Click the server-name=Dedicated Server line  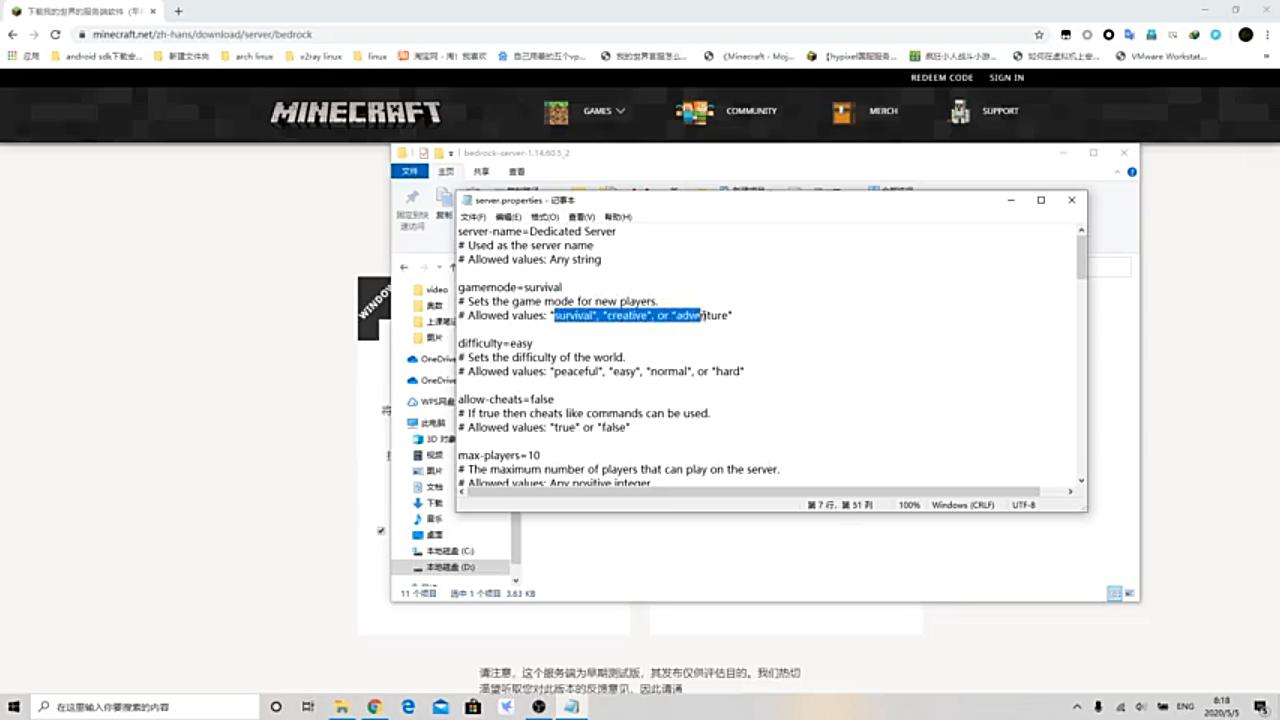(537, 231)
